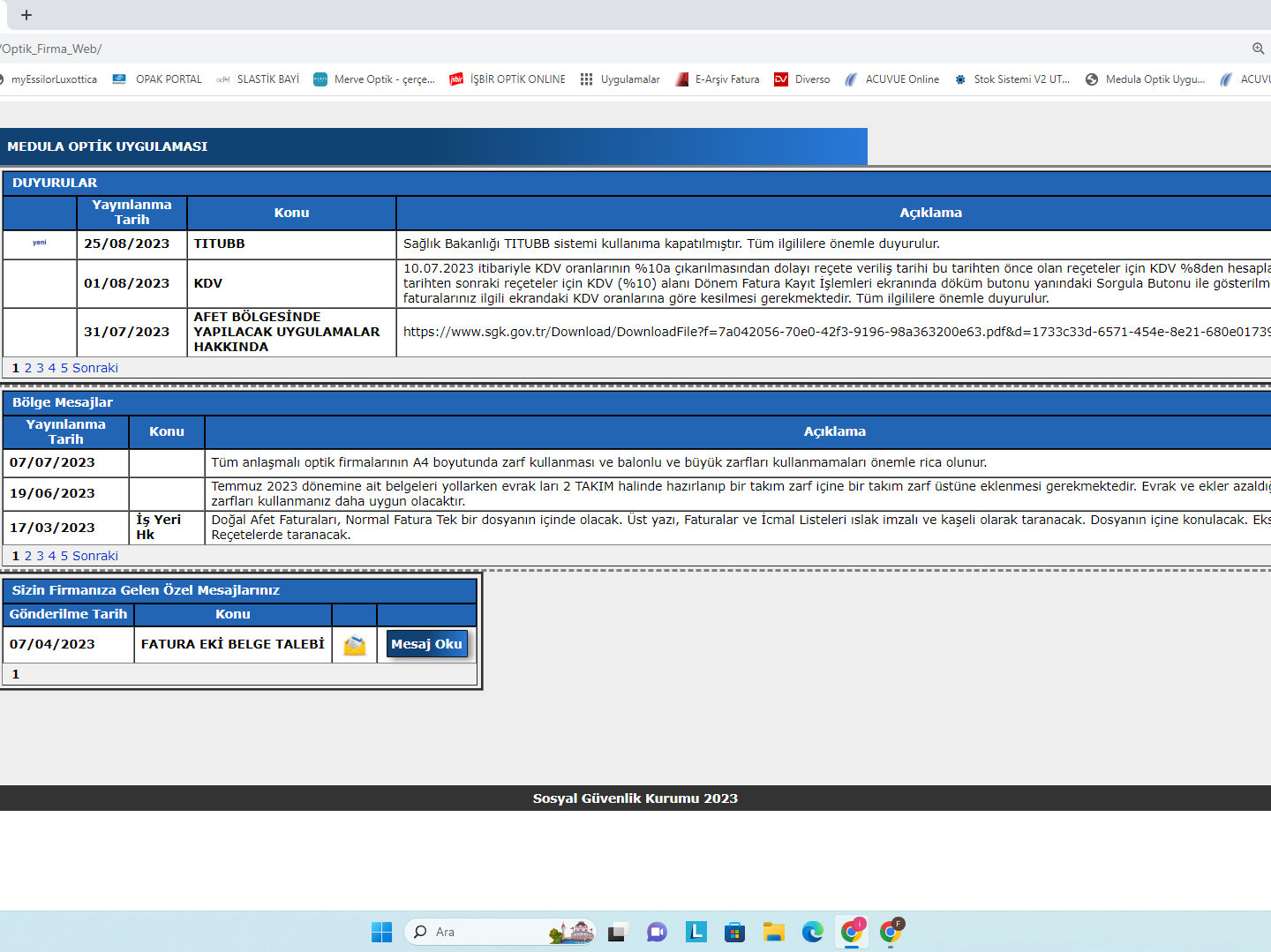This screenshot has height=952, width=1271.
Task: Go to page 2 of Duyurular
Action: [x=28, y=368]
